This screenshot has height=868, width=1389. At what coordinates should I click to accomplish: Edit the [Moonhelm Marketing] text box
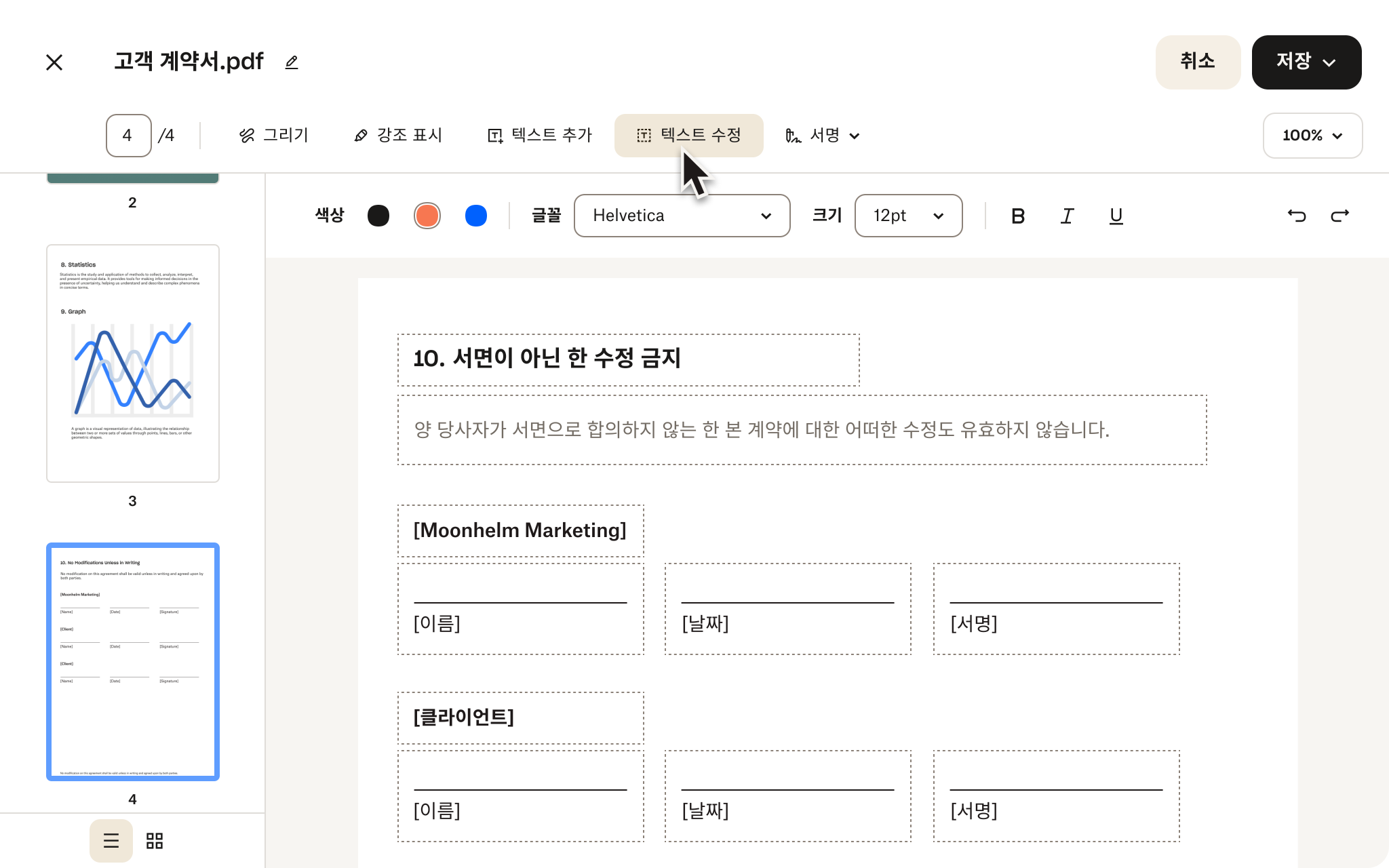click(x=520, y=530)
